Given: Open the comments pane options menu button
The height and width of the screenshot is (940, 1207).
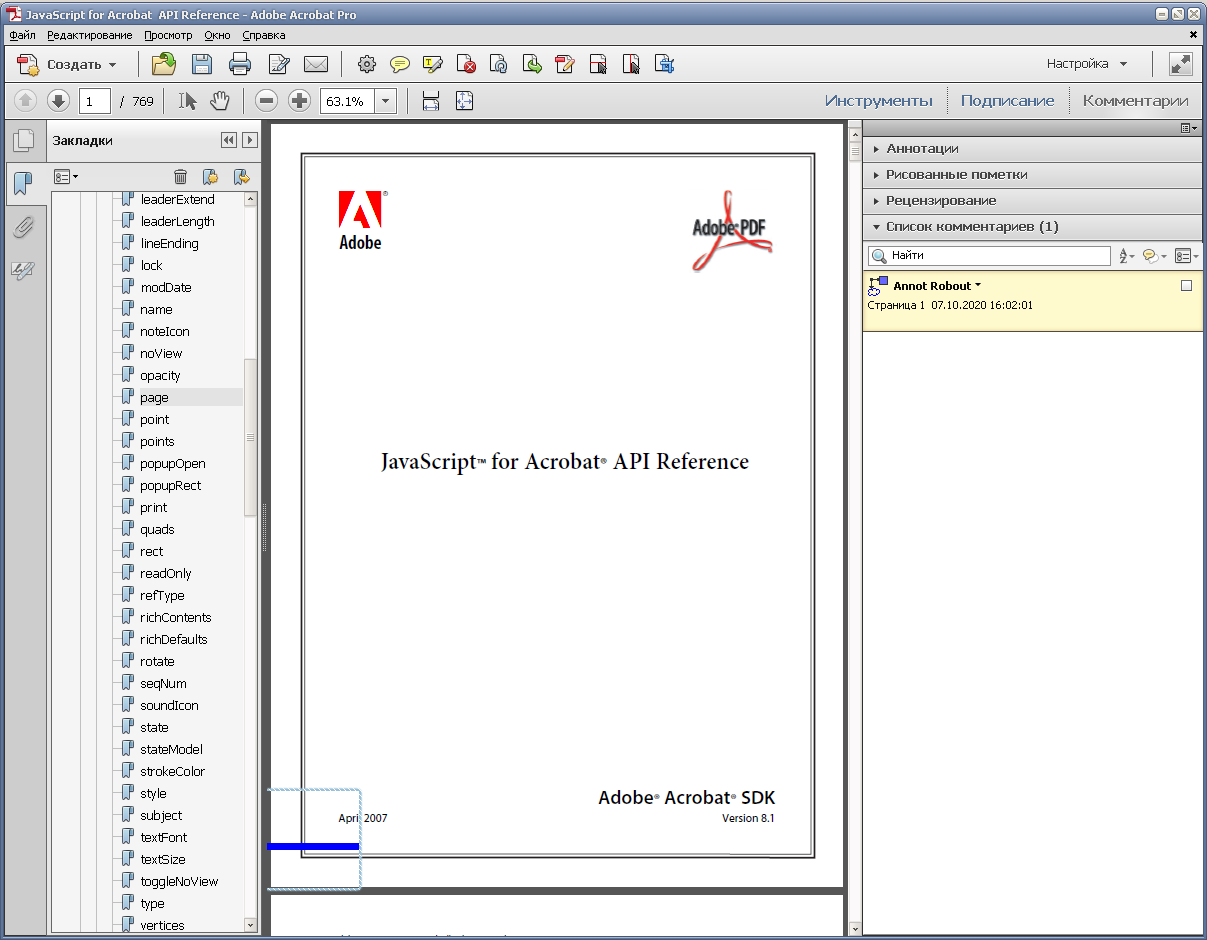Looking at the screenshot, I should [1189, 128].
